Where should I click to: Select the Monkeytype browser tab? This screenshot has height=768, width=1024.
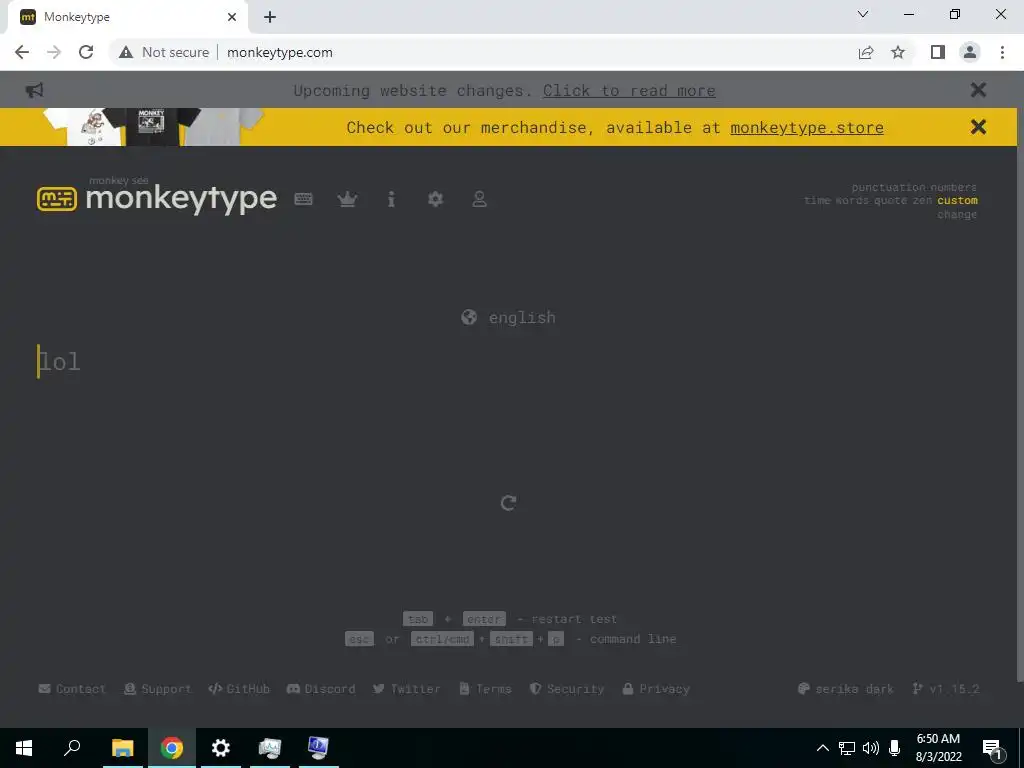(x=127, y=17)
